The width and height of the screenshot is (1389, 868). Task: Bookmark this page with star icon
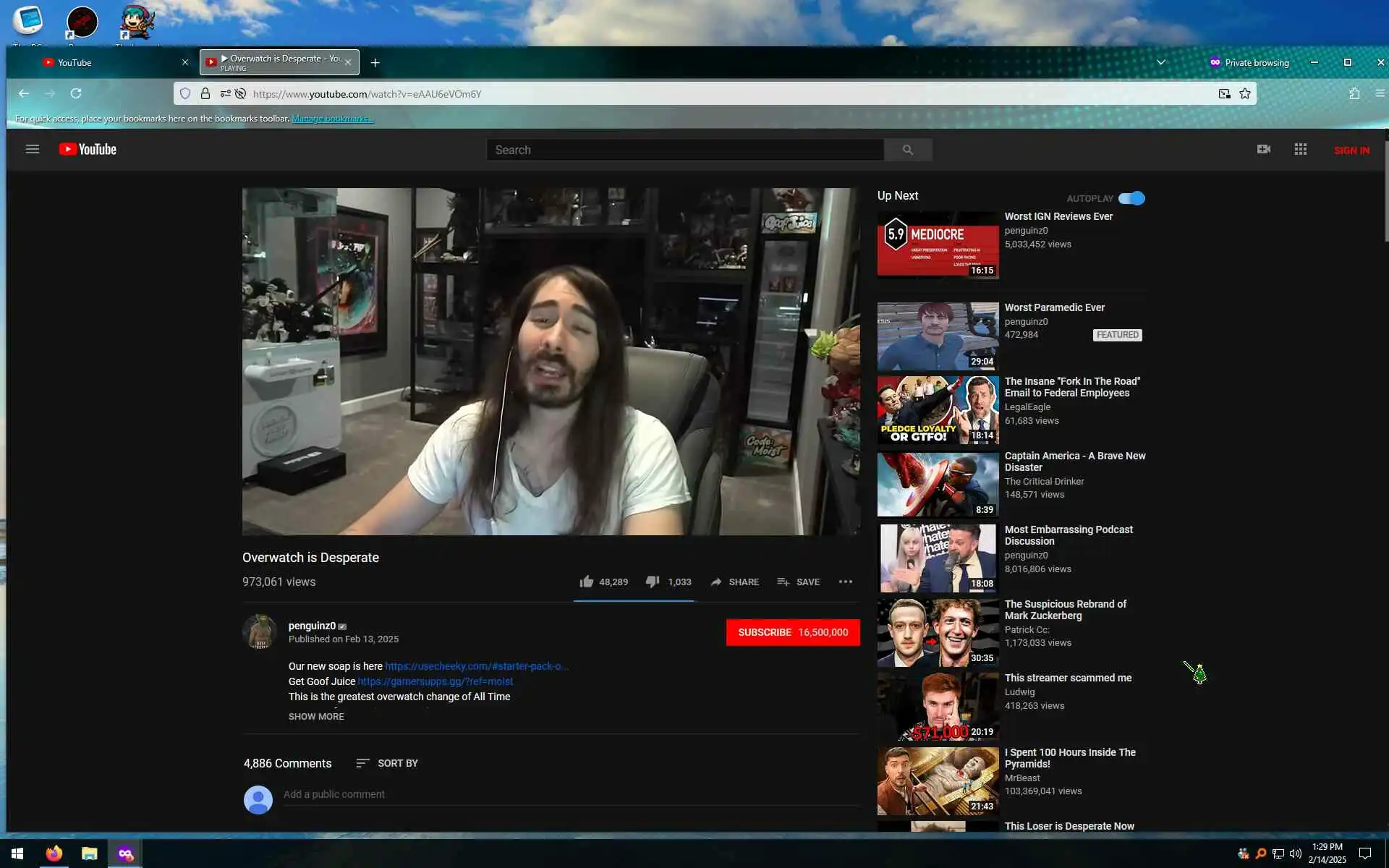click(1244, 93)
